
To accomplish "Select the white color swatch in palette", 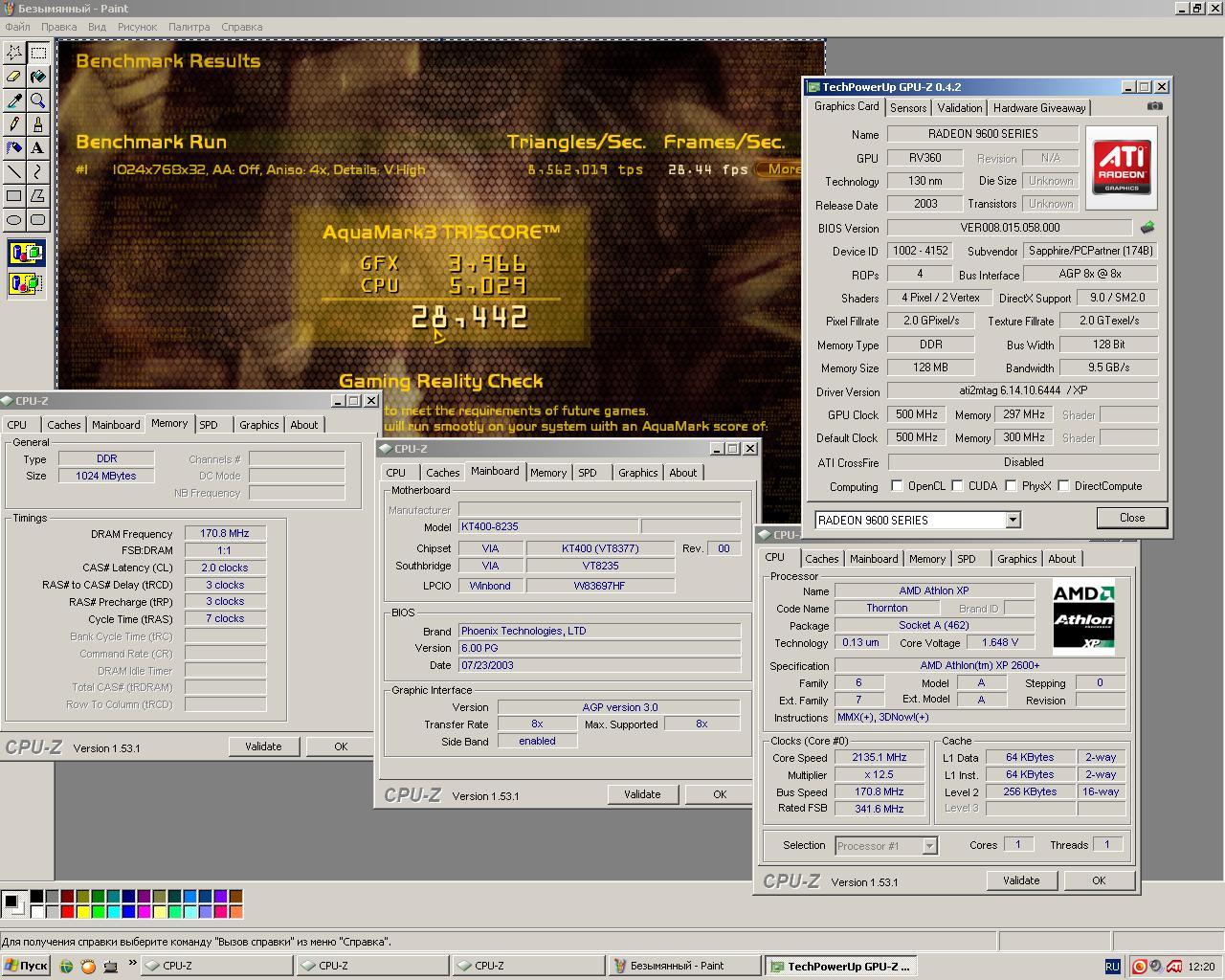I will pos(36,910).
